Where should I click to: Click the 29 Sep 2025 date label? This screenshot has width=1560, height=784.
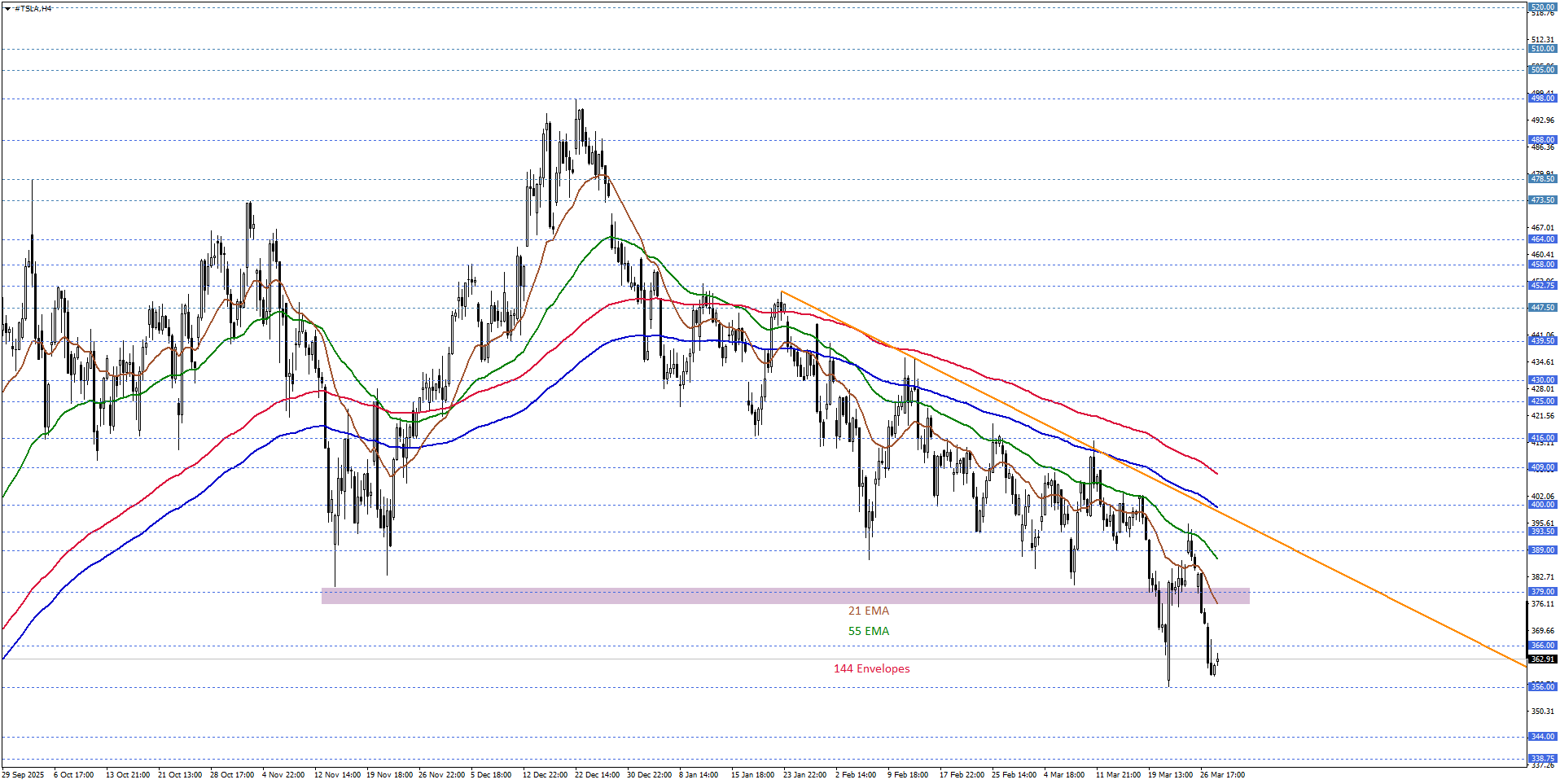pos(24,775)
